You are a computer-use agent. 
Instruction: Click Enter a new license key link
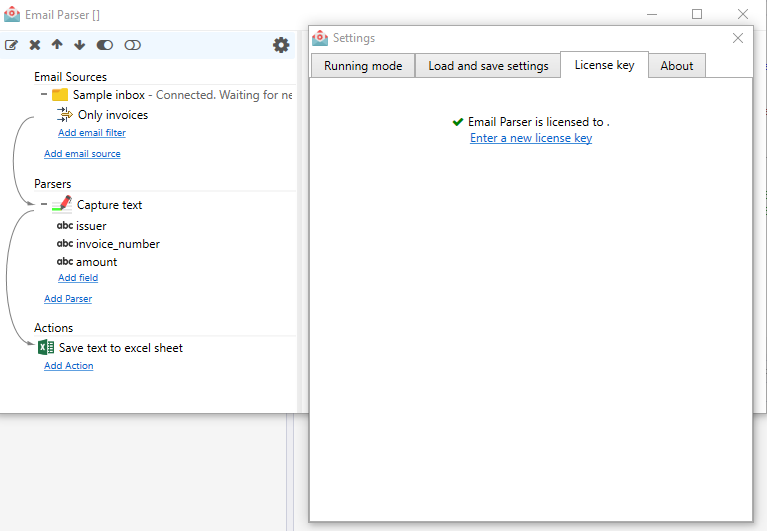point(530,139)
